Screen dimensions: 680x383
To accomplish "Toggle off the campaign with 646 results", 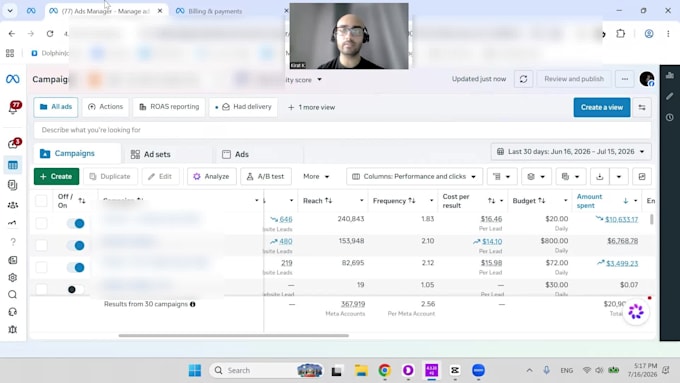I will click(75, 223).
